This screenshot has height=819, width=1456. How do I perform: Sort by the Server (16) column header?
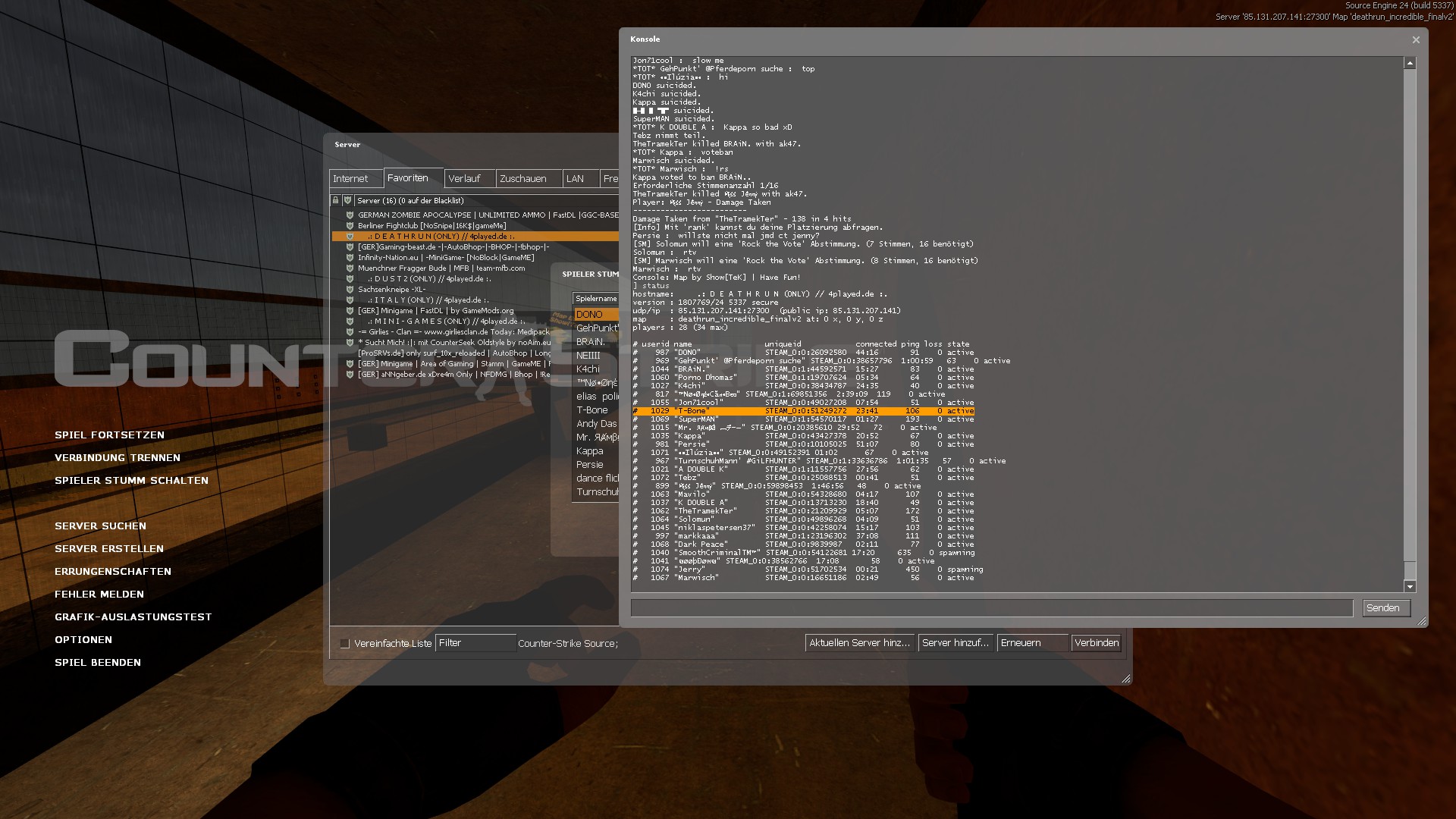point(487,201)
